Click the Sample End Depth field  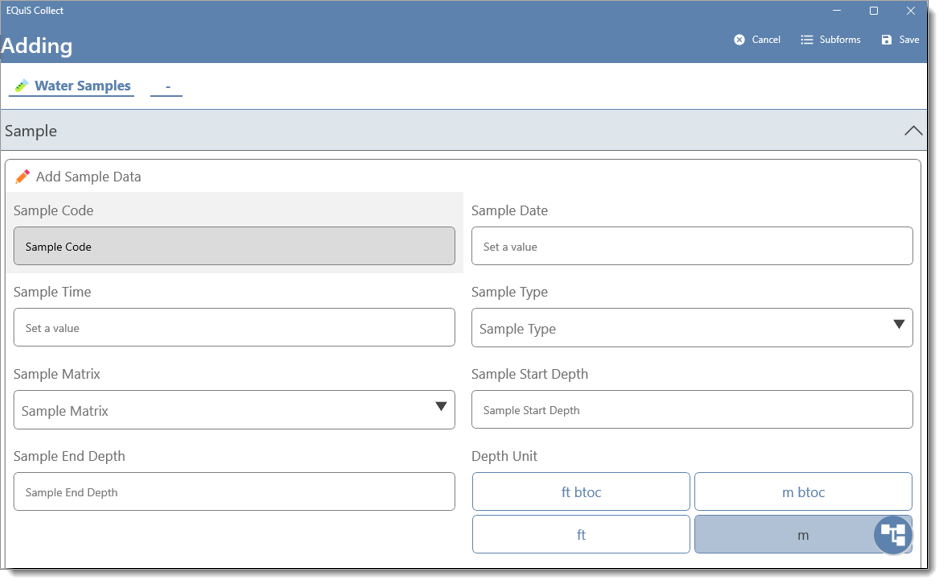click(234, 492)
